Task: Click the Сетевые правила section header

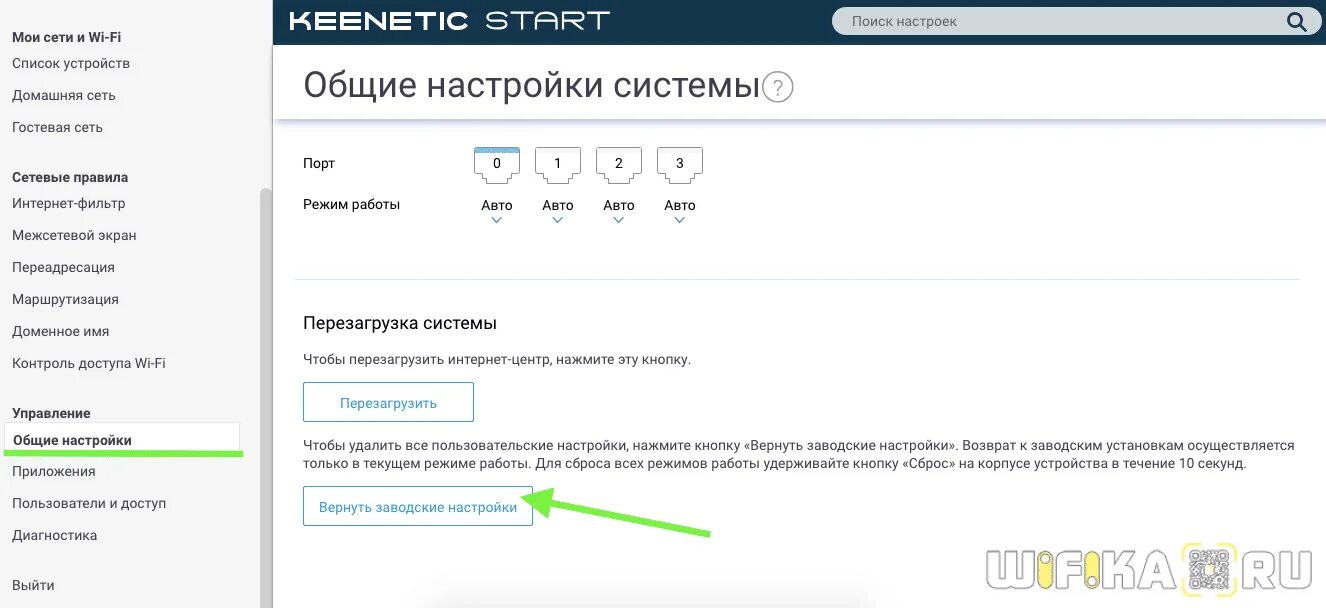Action: click(70, 177)
